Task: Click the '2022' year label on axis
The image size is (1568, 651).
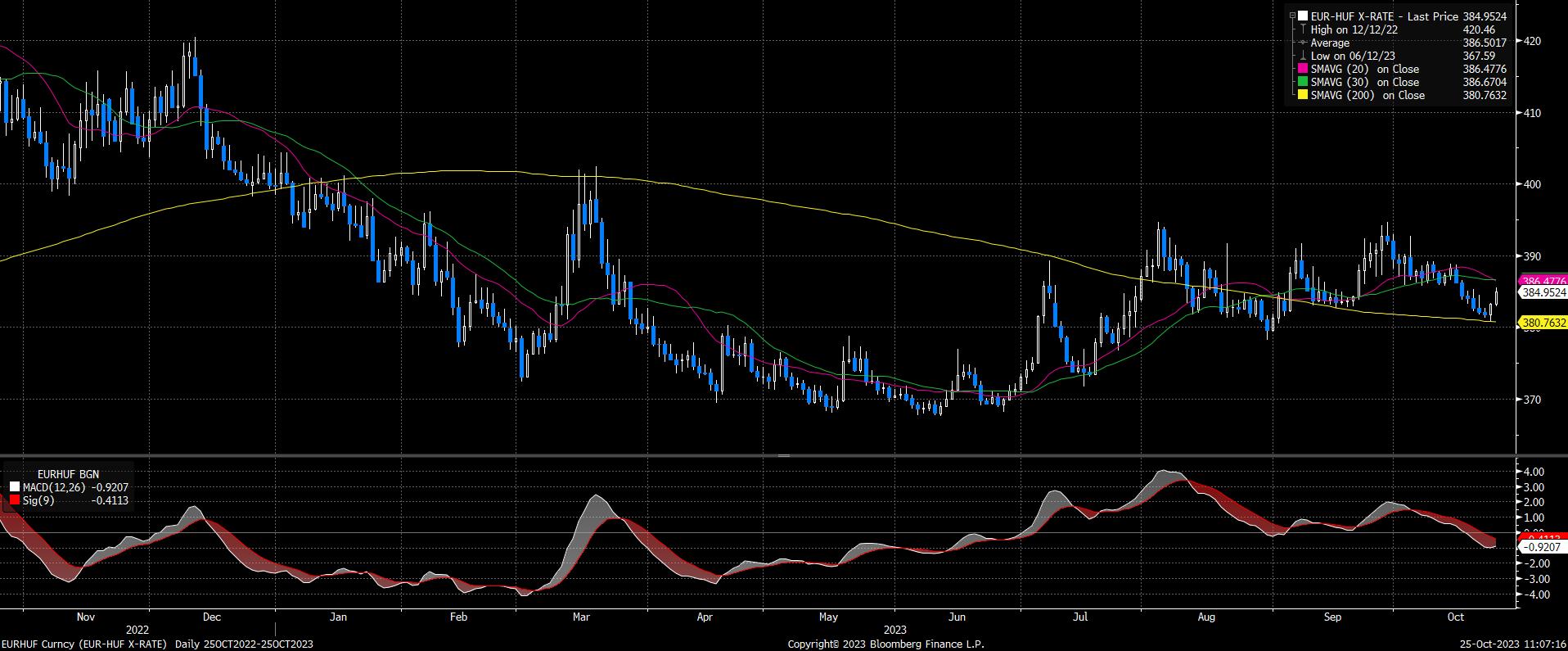Action: pyautogui.click(x=137, y=630)
